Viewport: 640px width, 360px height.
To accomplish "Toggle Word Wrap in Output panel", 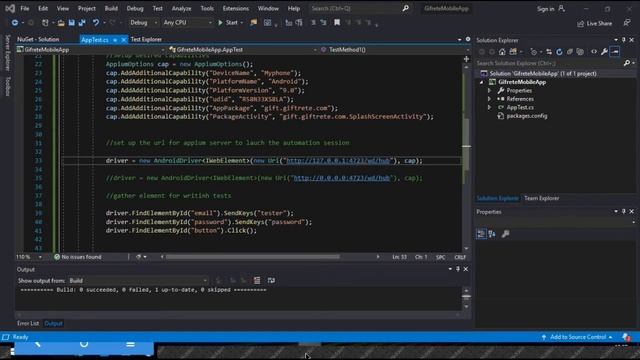I will coord(271,280).
